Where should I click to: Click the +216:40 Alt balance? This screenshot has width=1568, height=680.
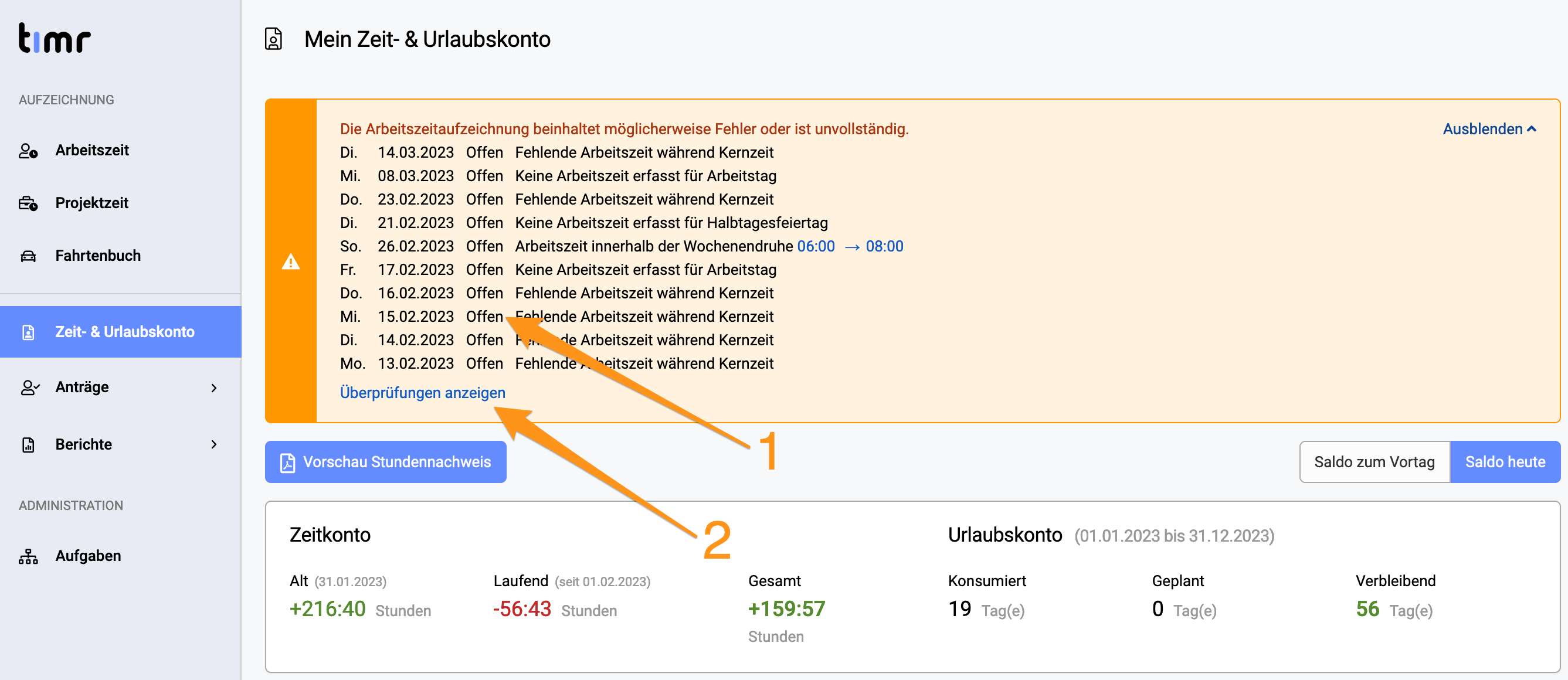click(327, 608)
